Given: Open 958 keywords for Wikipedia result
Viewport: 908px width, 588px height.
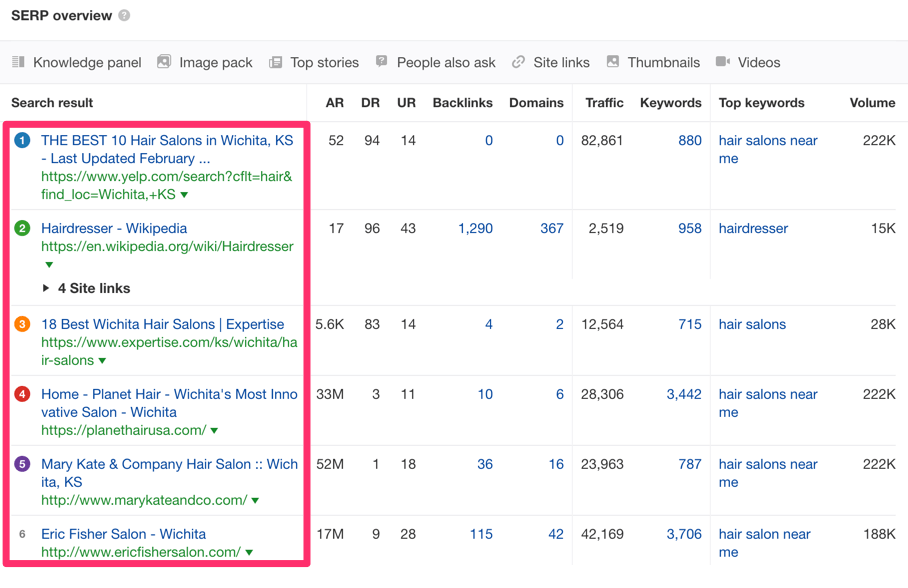Looking at the screenshot, I should coord(690,229).
